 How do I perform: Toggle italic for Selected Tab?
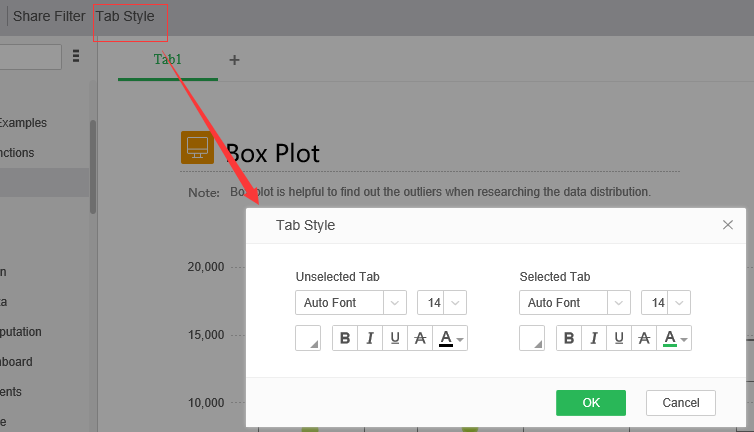(x=594, y=338)
